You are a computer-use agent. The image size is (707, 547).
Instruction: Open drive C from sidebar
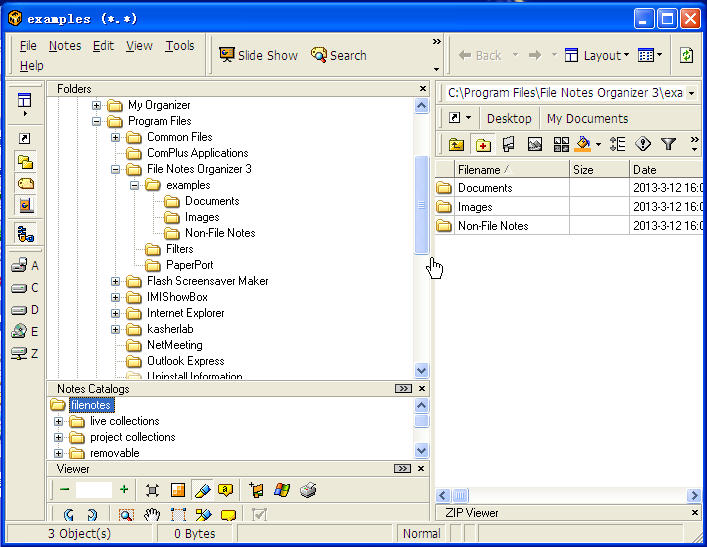pyautogui.click(x=25, y=288)
